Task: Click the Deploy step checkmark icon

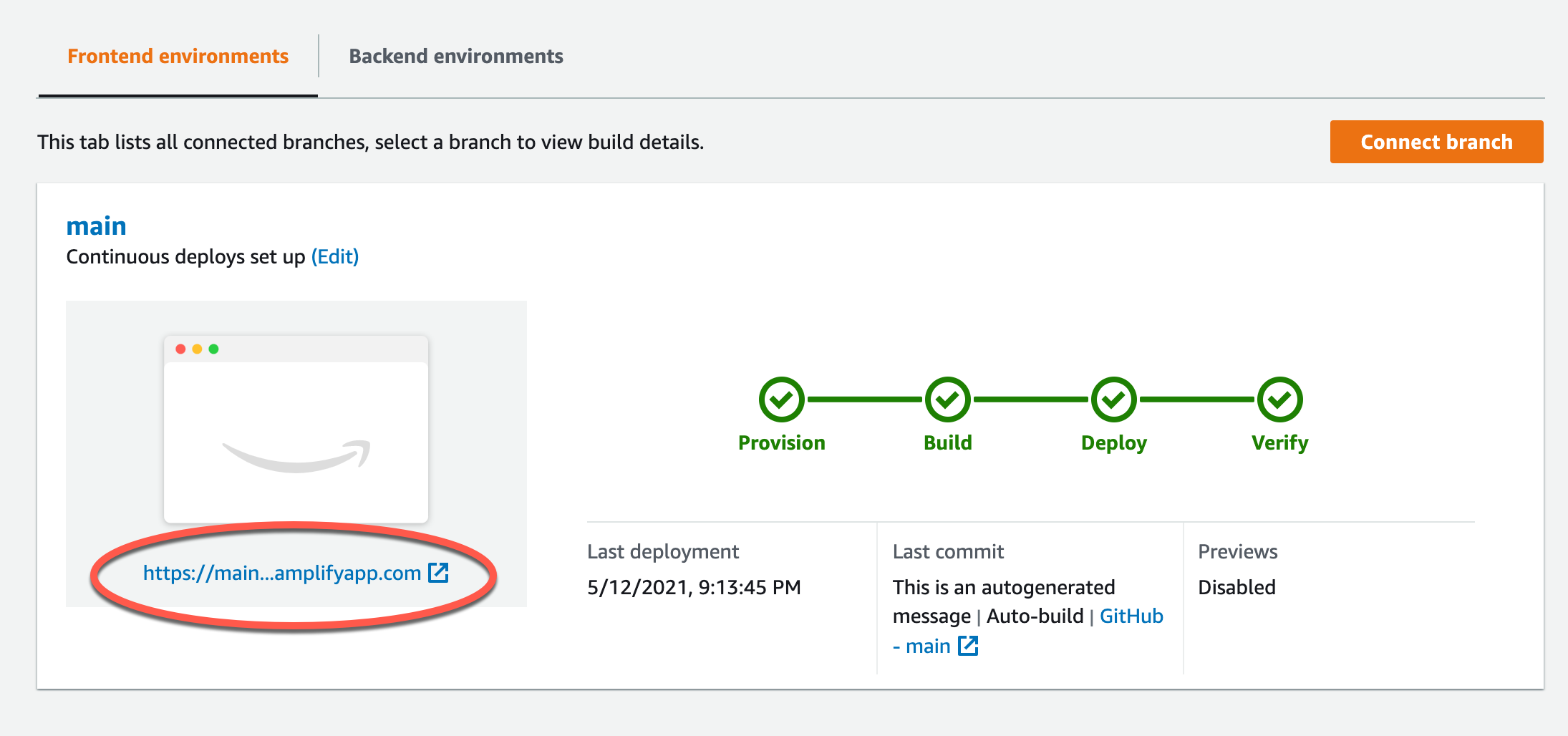Action: [x=1113, y=400]
